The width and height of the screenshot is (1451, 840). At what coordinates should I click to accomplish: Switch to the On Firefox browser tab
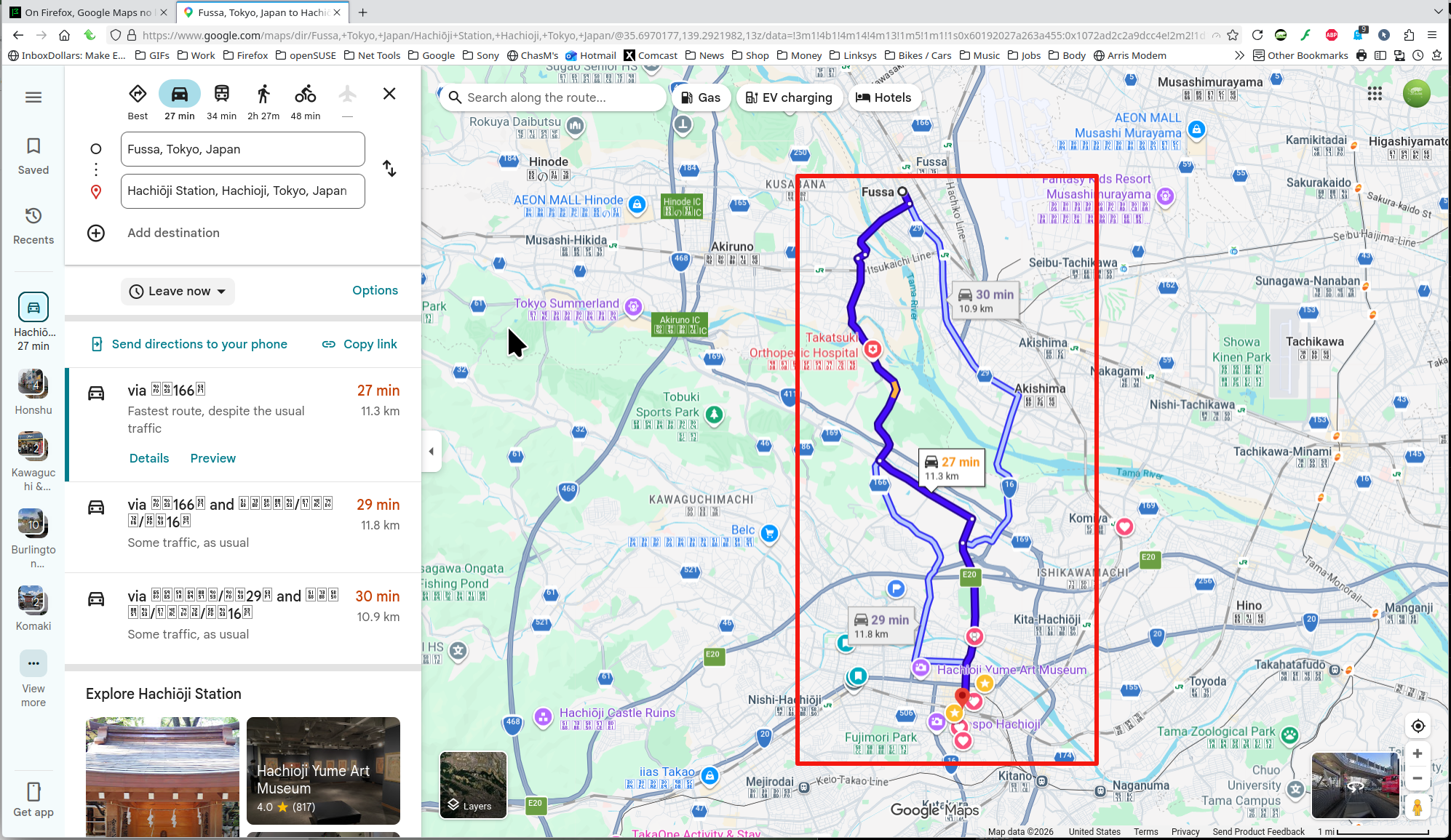point(87,12)
